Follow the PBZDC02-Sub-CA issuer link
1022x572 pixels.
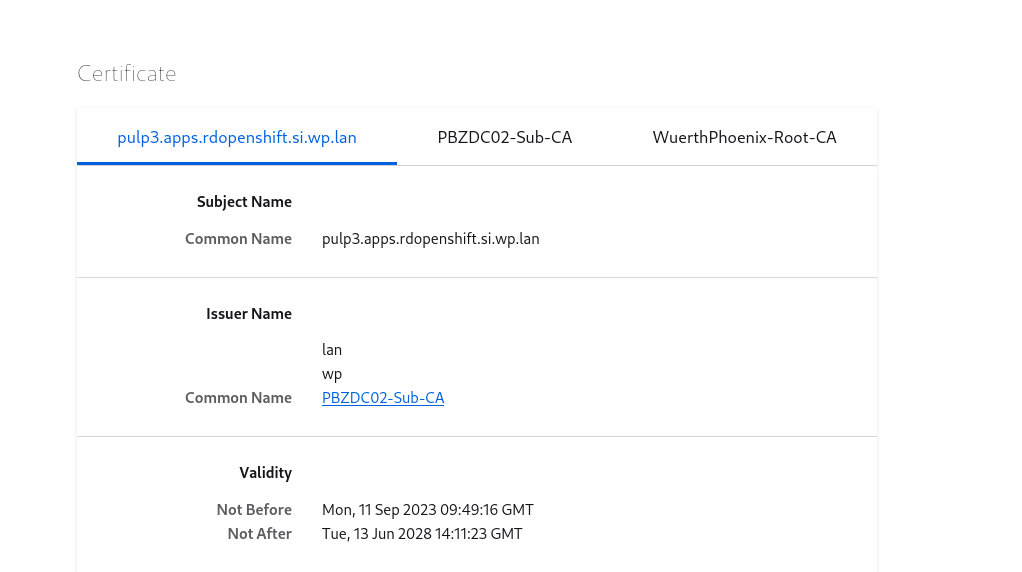click(x=383, y=397)
